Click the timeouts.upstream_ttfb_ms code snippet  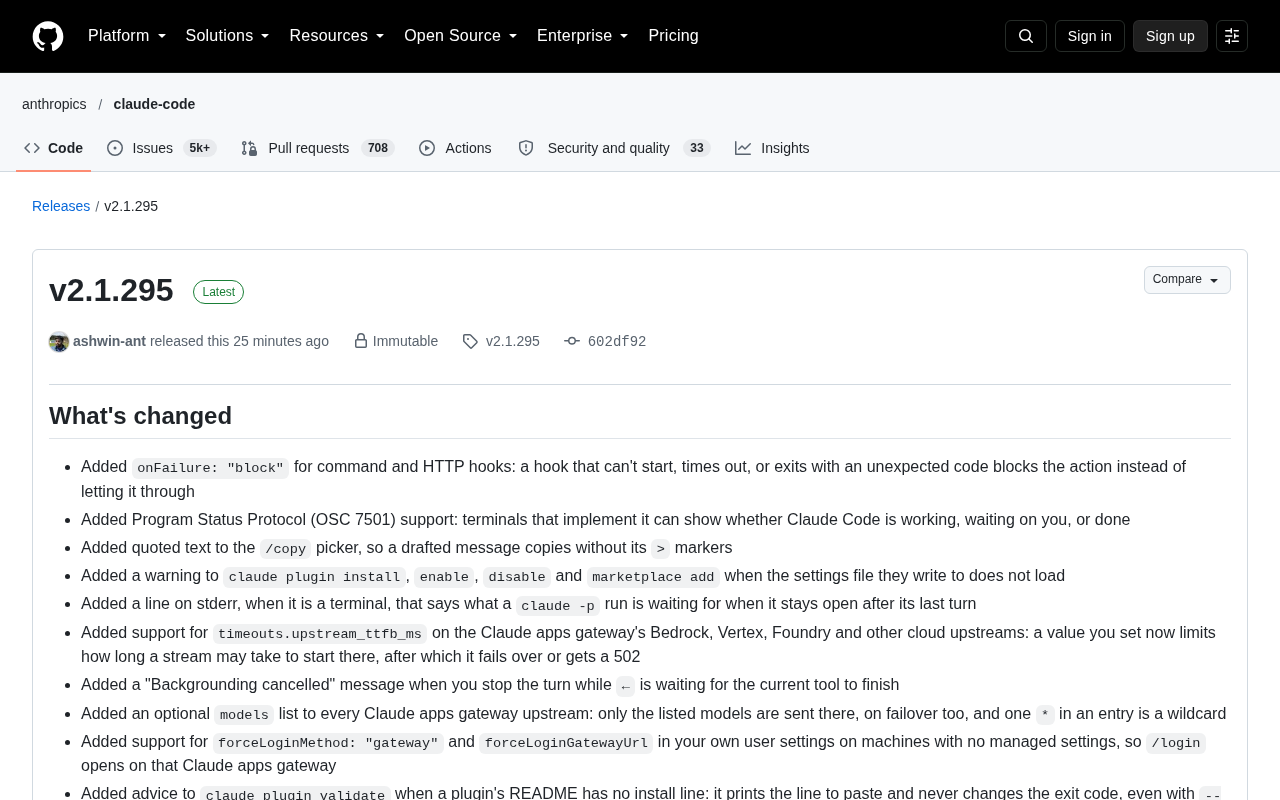(320, 634)
